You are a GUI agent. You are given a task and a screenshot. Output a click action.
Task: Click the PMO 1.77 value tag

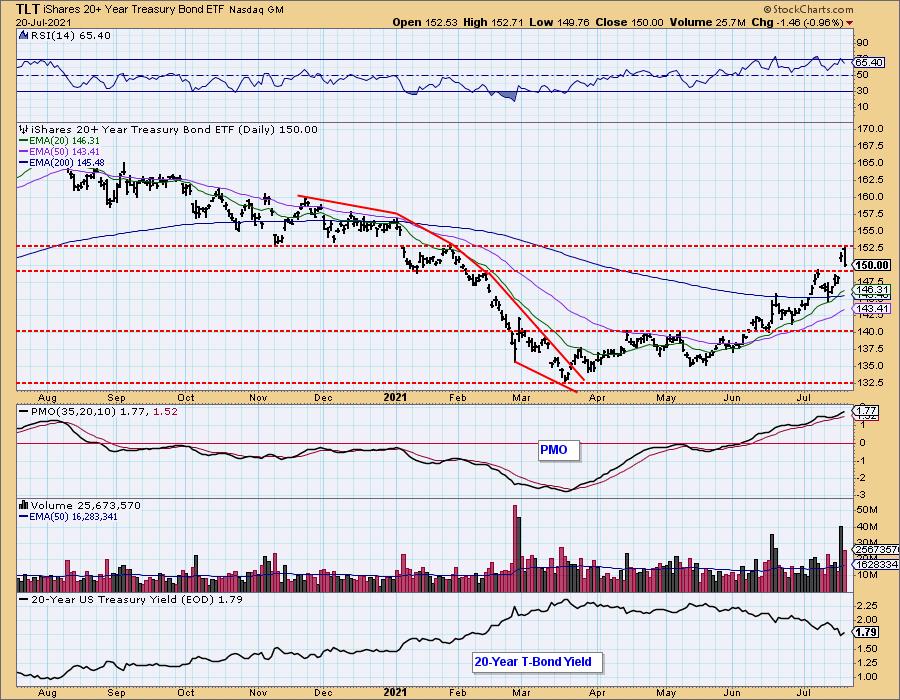coord(866,411)
